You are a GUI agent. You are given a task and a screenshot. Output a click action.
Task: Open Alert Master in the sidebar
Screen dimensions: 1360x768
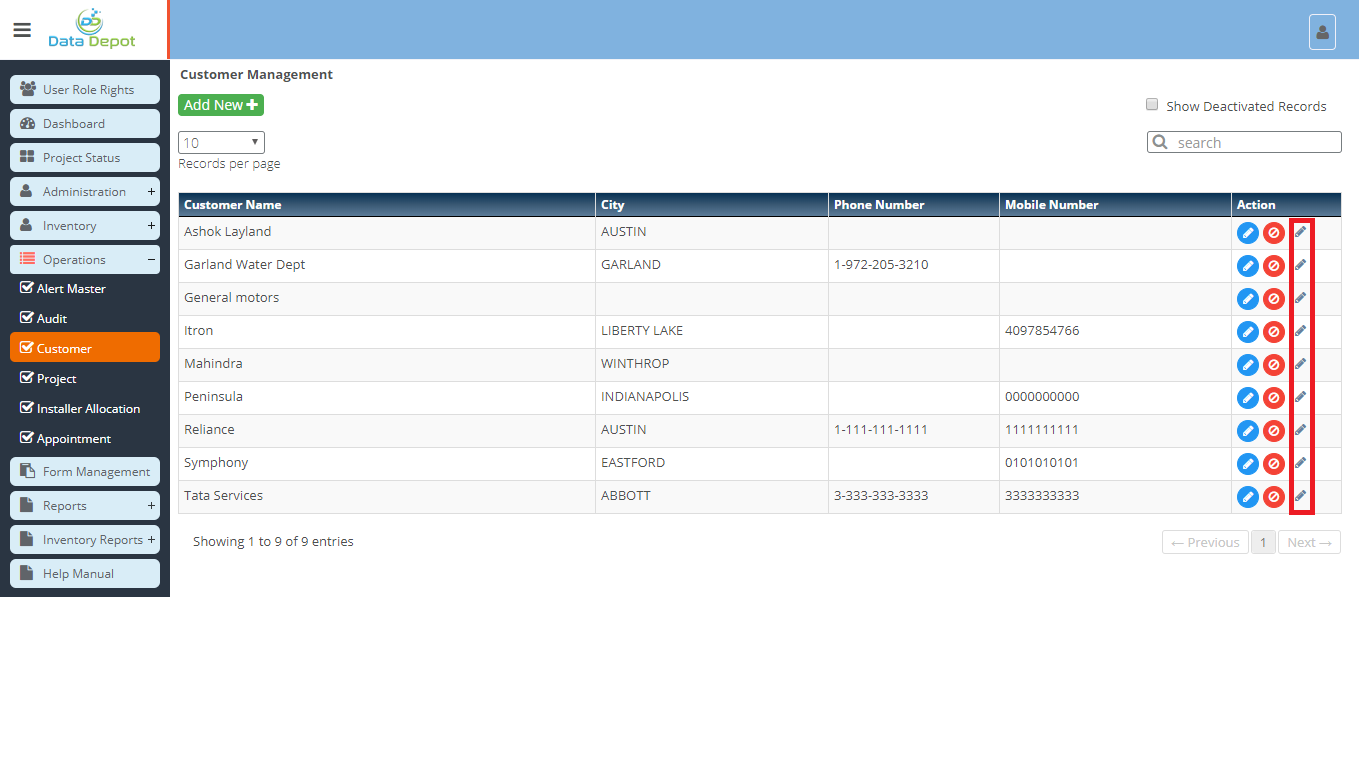(x=70, y=289)
